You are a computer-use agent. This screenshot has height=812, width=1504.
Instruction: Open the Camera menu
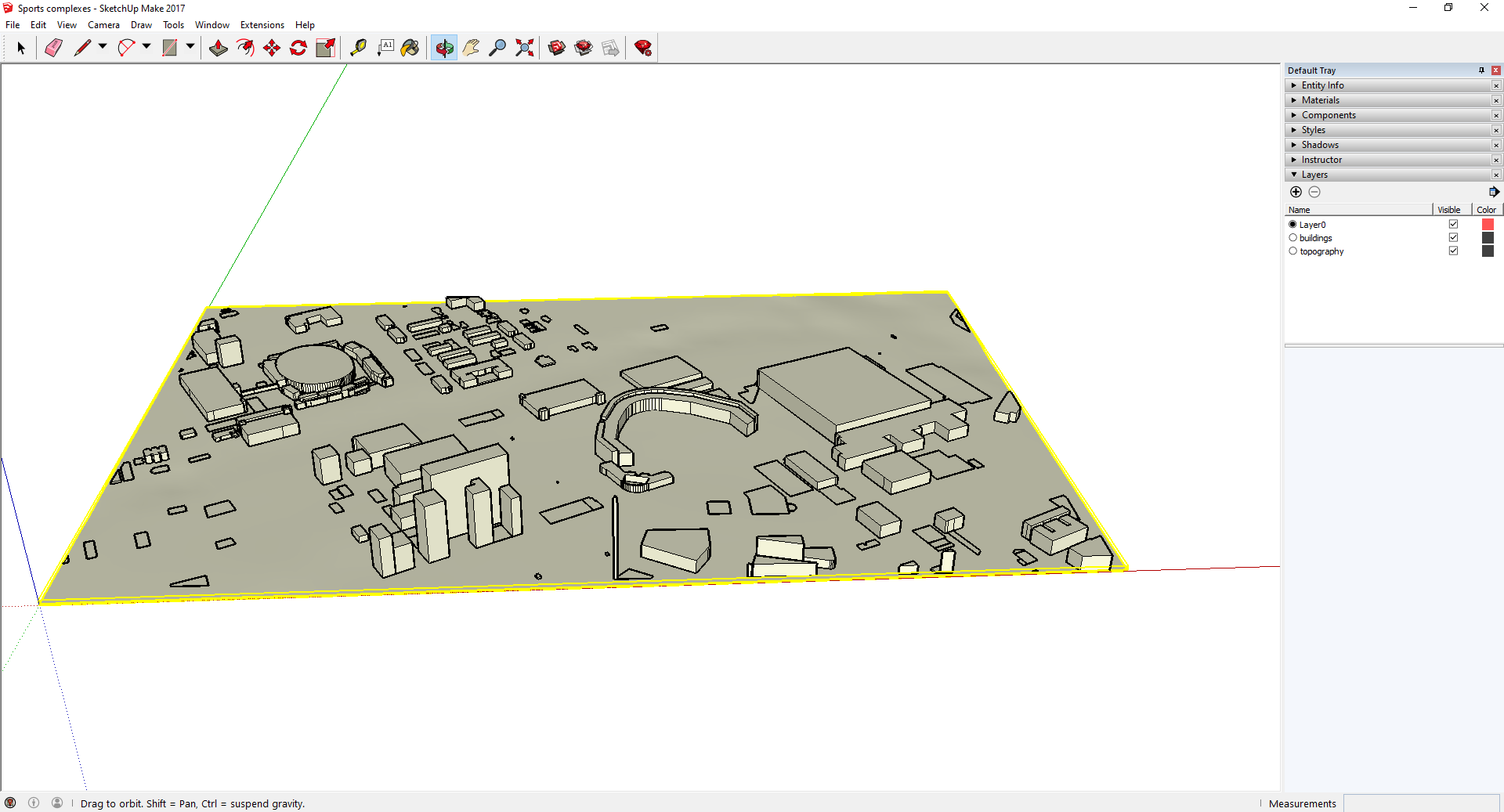103,24
